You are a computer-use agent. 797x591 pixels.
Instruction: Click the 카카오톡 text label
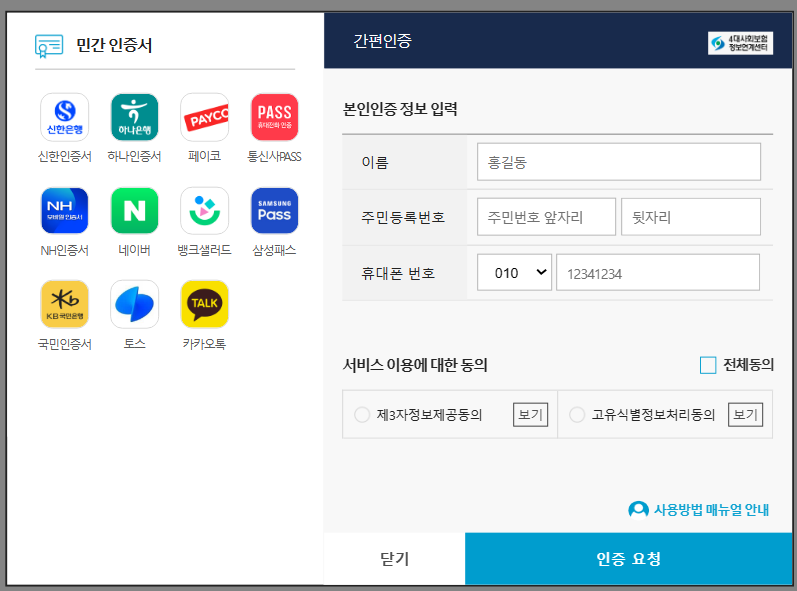pos(204,344)
